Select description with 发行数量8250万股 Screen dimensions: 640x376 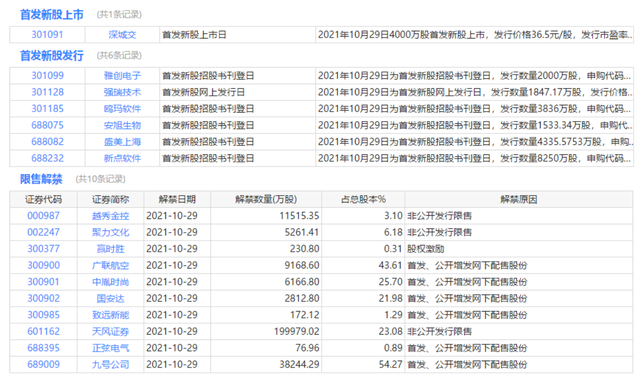point(475,158)
